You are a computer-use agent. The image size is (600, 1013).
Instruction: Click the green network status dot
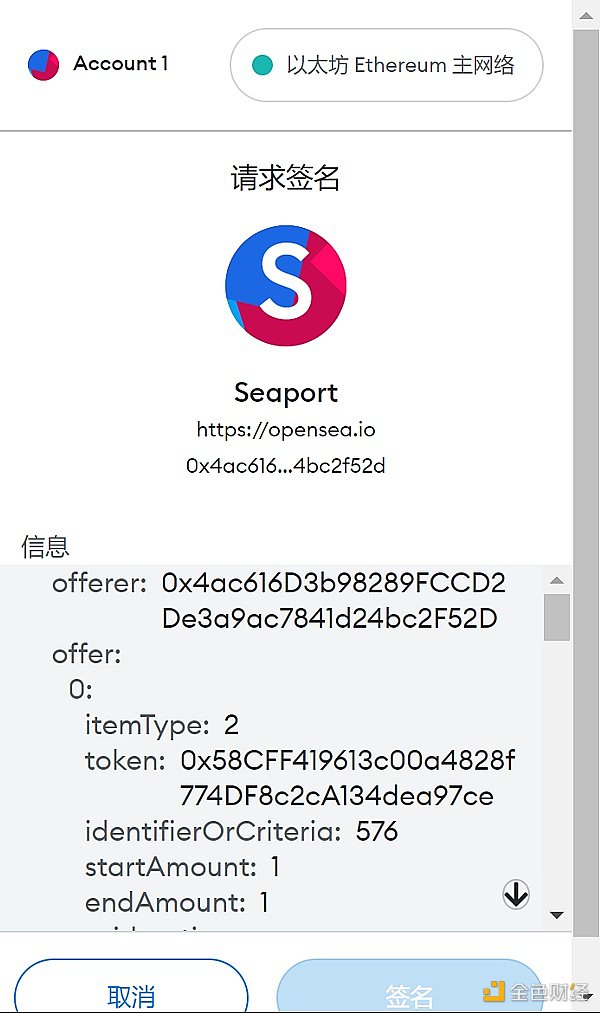point(262,65)
